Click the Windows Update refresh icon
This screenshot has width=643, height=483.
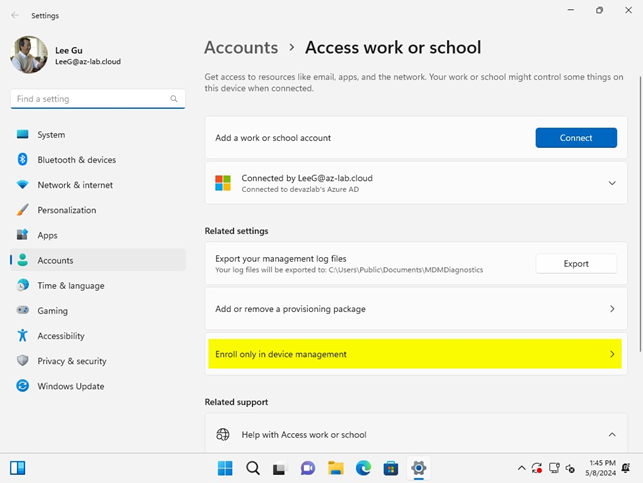23,386
